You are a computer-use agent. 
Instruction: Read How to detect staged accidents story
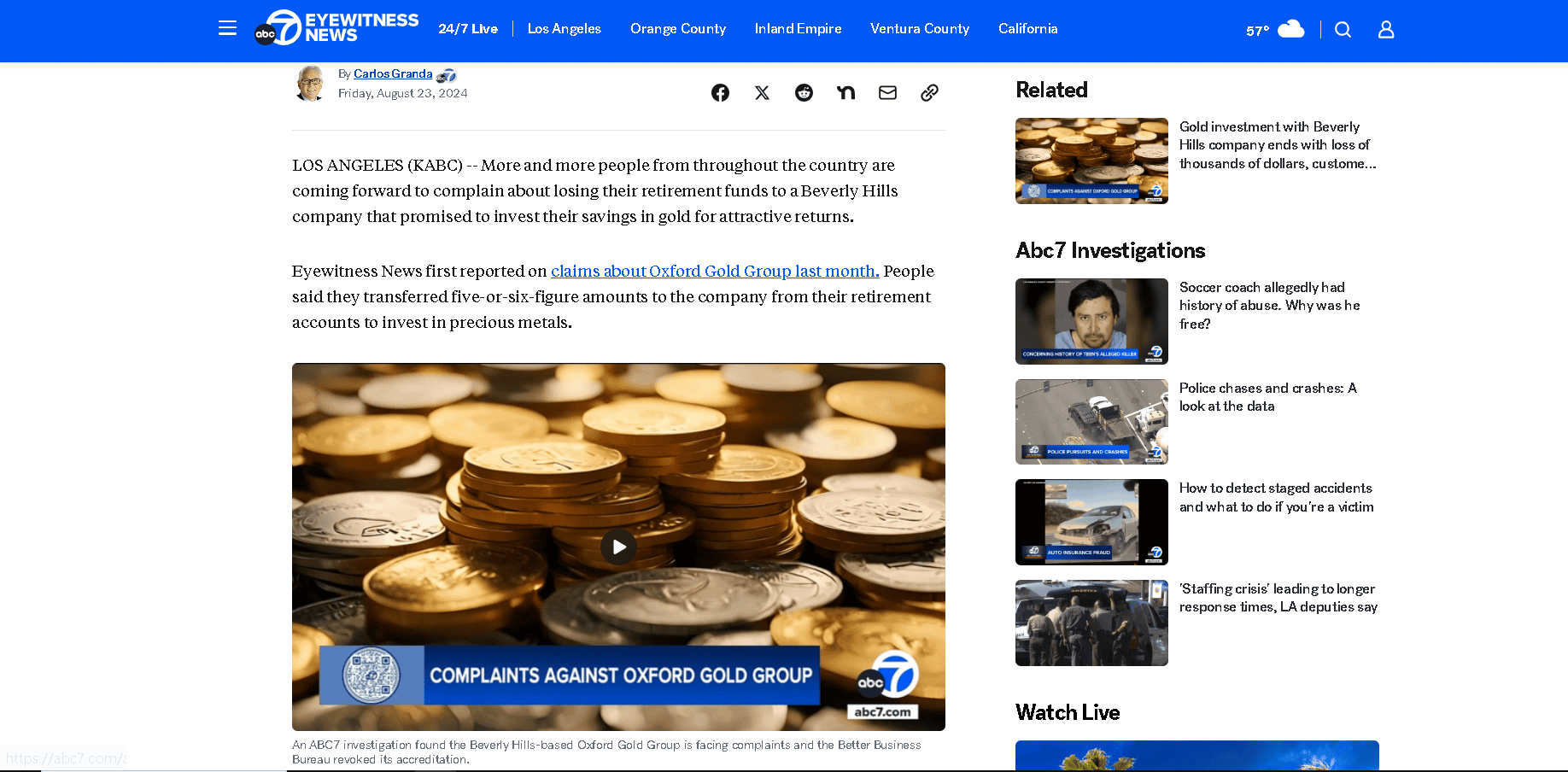[1276, 497]
